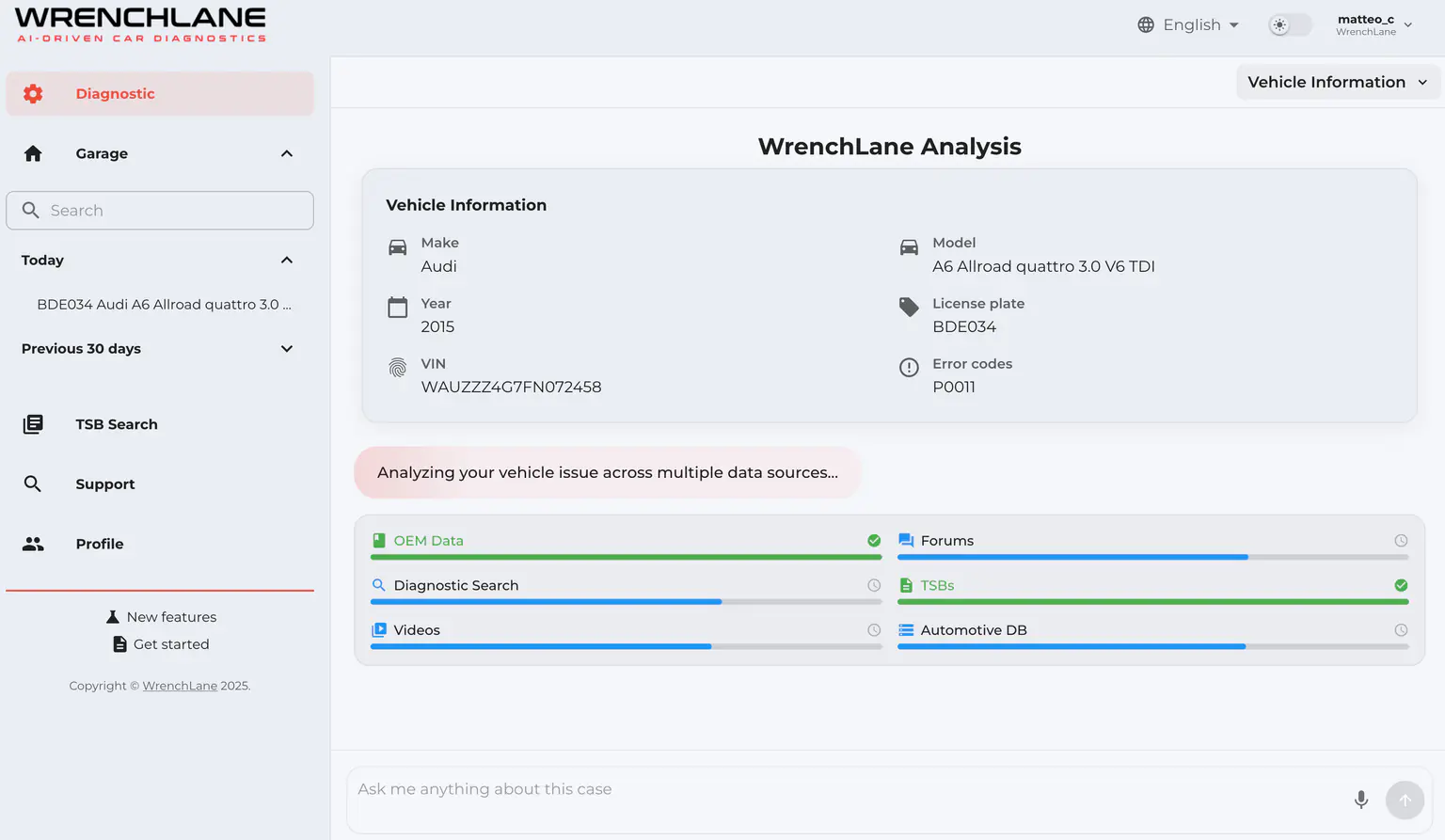1445x840 pixels.
Task: Click the VIN fingerprint icon
Action: 398,368
